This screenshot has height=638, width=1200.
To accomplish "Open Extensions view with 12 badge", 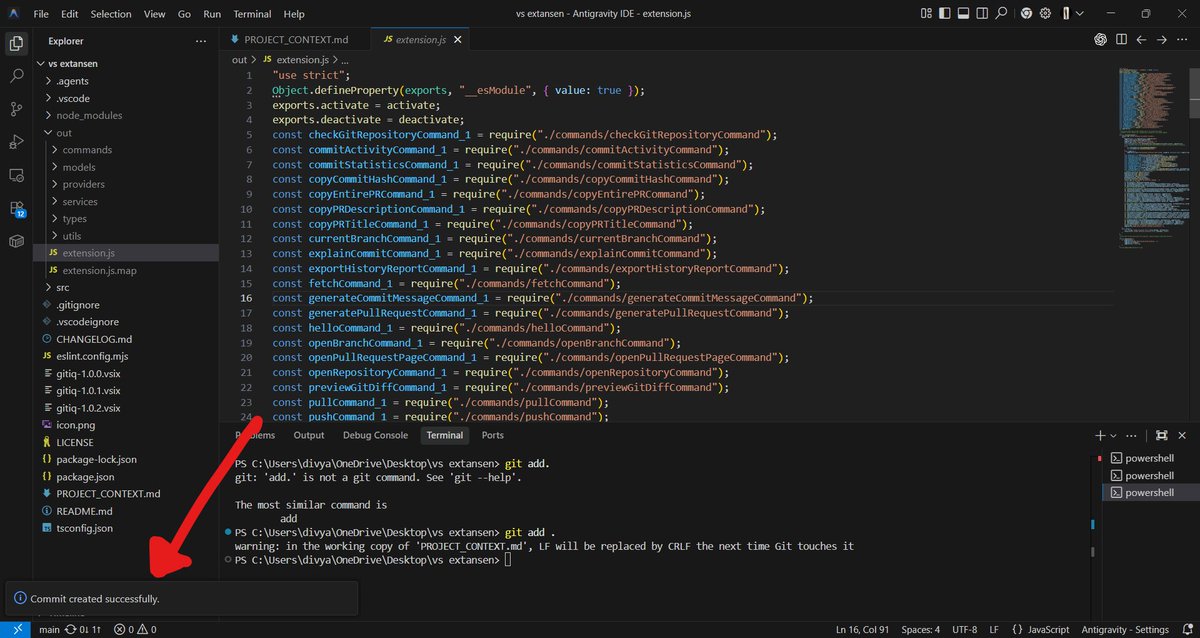I will (16, 208).
